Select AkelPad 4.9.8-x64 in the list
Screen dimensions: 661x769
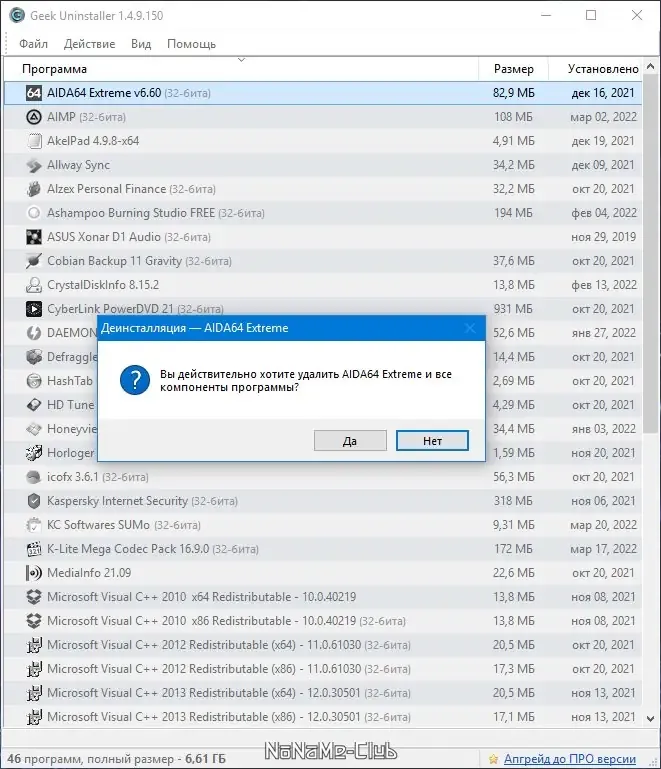93,141
